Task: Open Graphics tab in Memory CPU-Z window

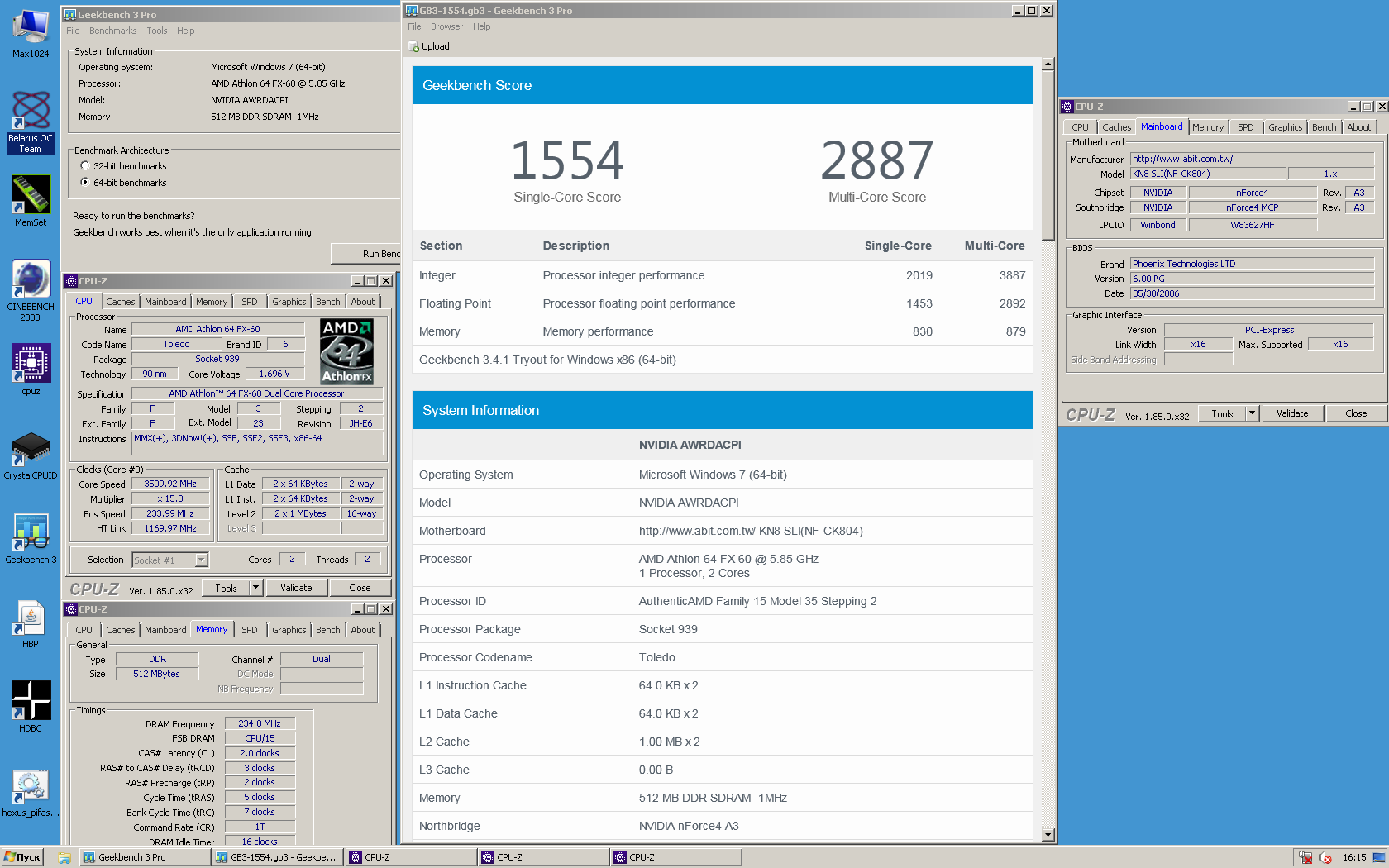Action: pyautogui.click(x=289, y=631)
